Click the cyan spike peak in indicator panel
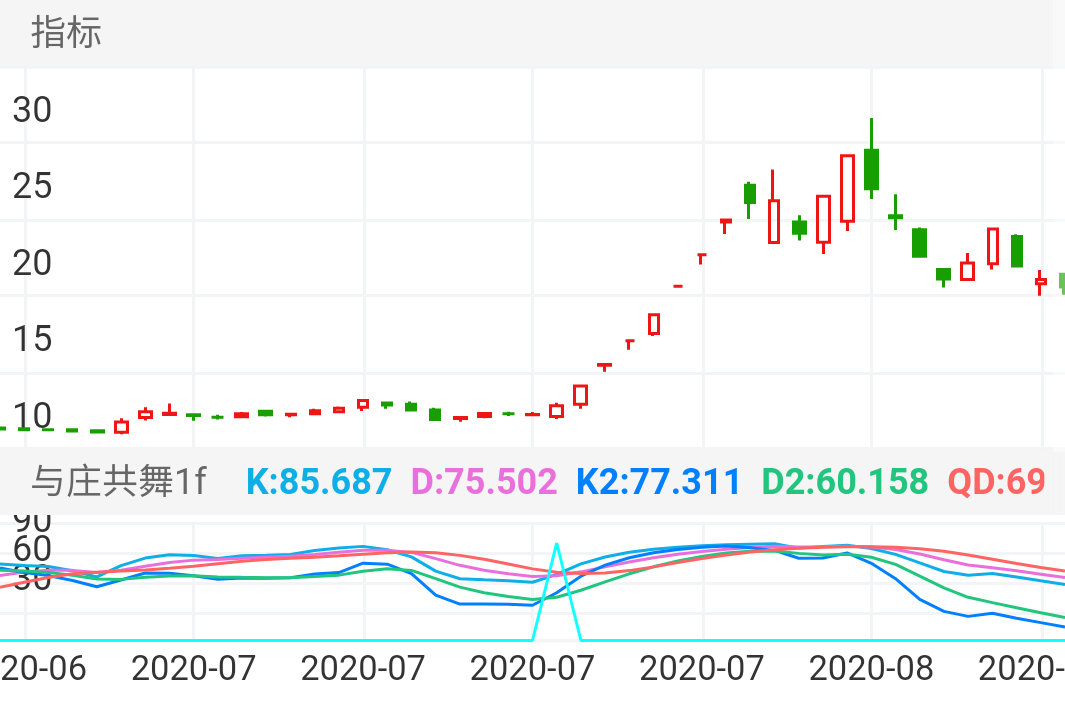The width and height of the screenshot is (1065, 708). 557,547
